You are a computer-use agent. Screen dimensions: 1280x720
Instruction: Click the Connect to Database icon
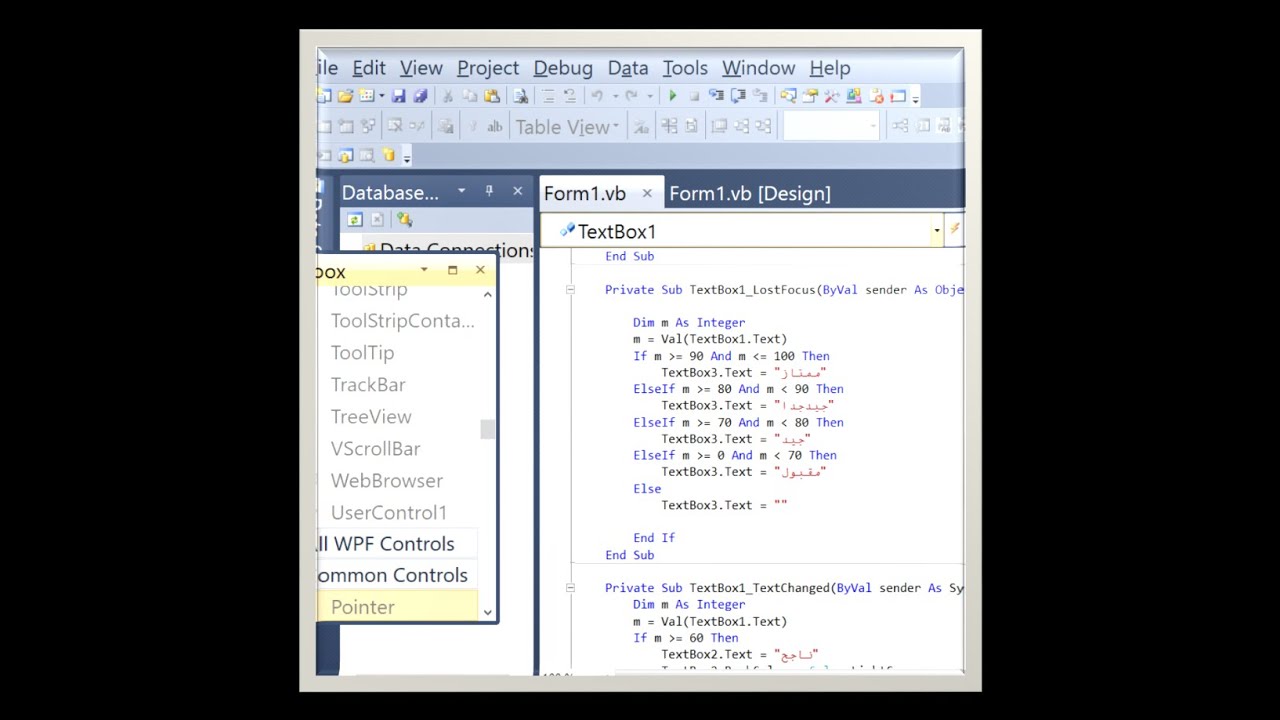[404, 220]
